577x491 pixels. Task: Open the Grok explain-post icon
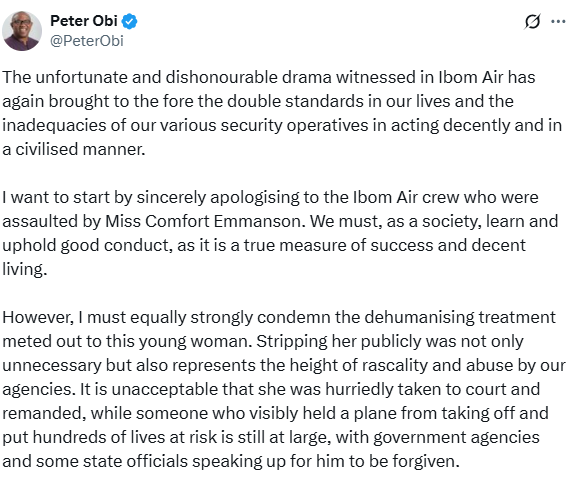pyautogui.click(x=532, y=22)
